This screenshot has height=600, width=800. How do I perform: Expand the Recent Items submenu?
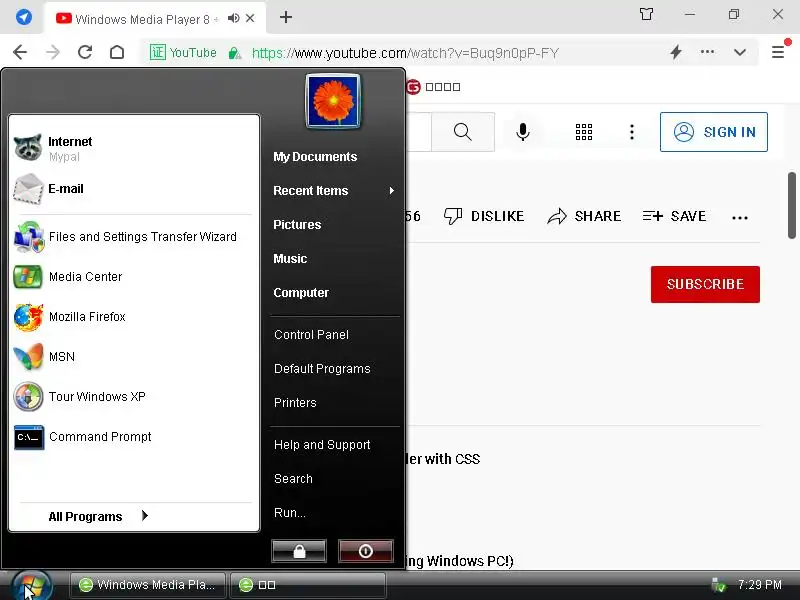334,191
